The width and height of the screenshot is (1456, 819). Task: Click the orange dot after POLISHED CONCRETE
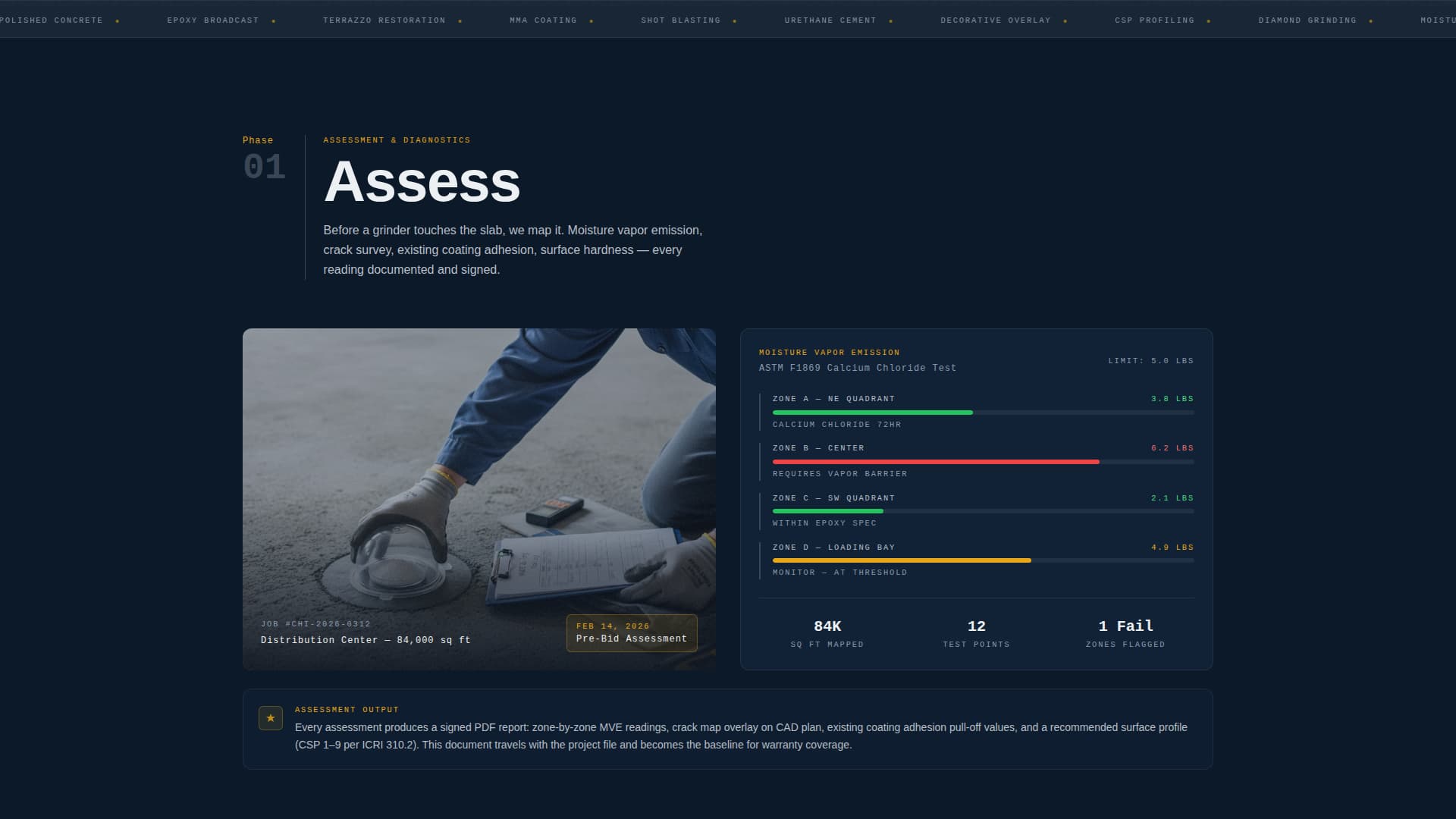[x=117, y=20]
